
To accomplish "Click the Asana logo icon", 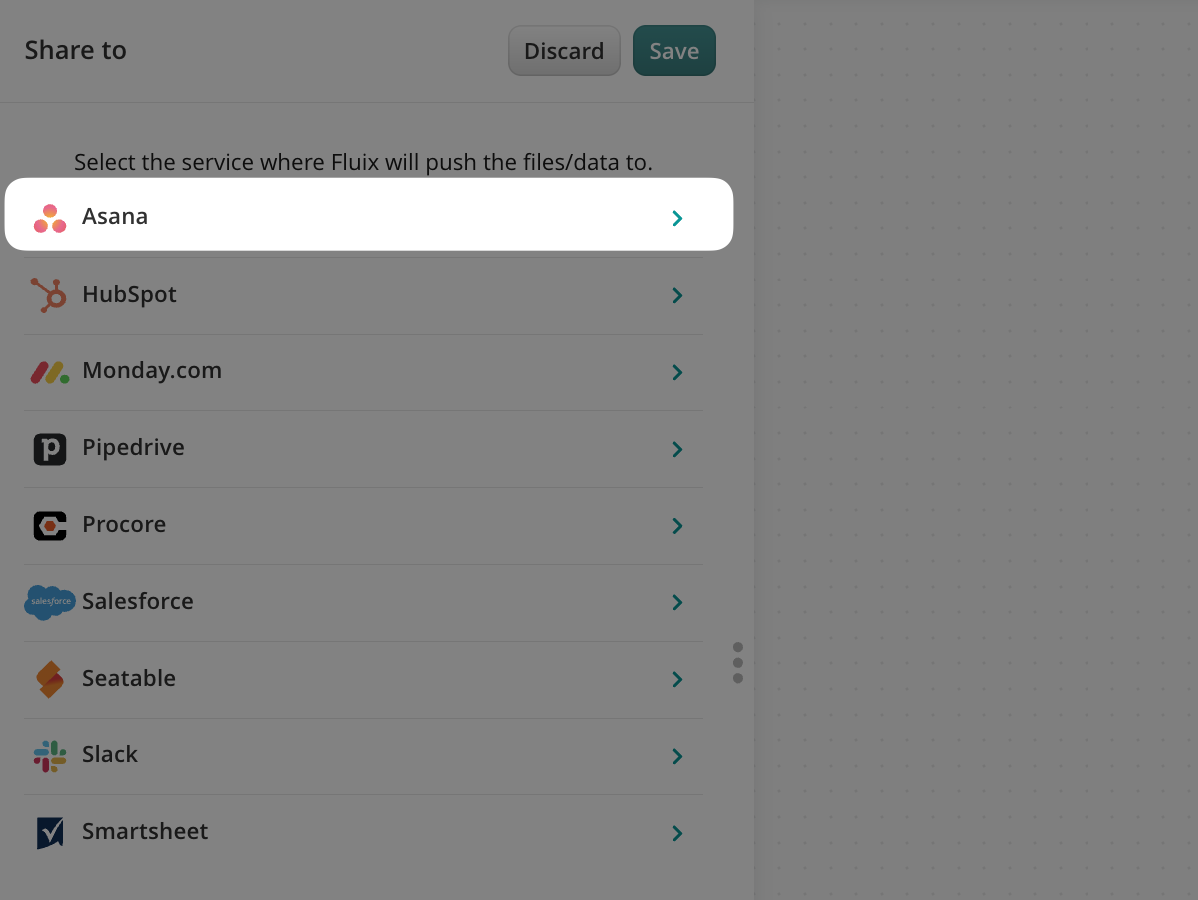I will tap(50, 218).
